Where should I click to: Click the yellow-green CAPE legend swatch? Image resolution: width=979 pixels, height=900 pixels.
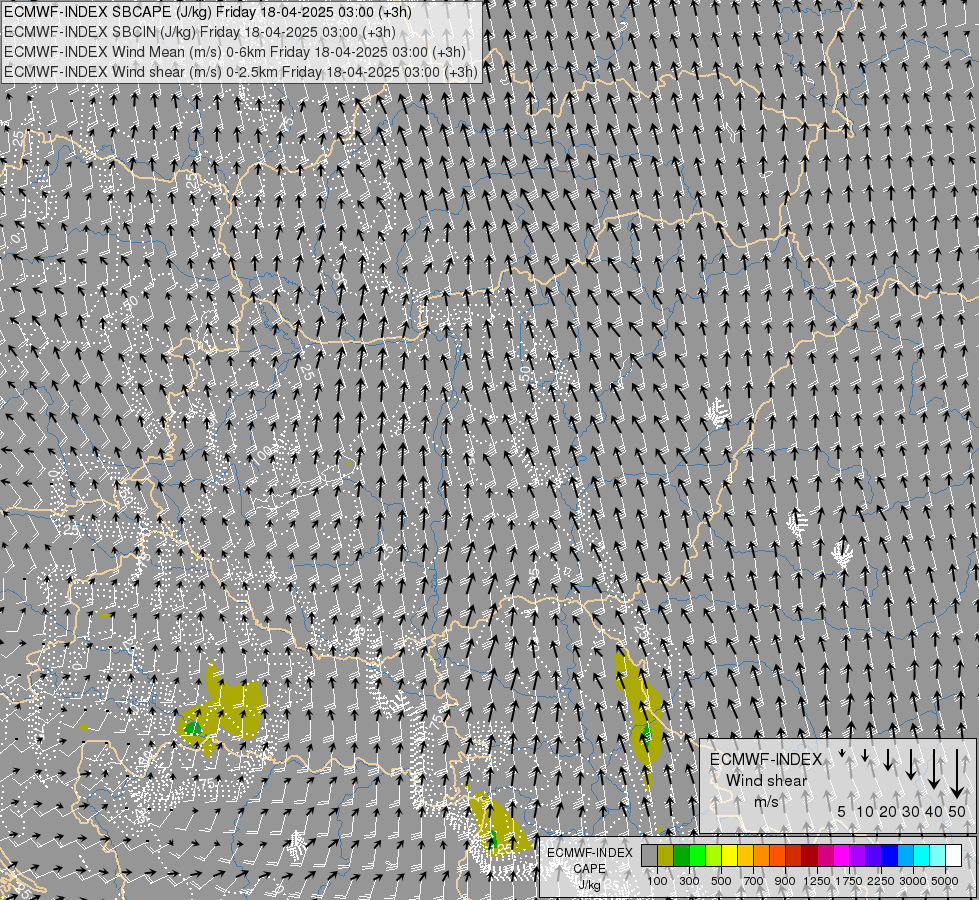point(714,855)
